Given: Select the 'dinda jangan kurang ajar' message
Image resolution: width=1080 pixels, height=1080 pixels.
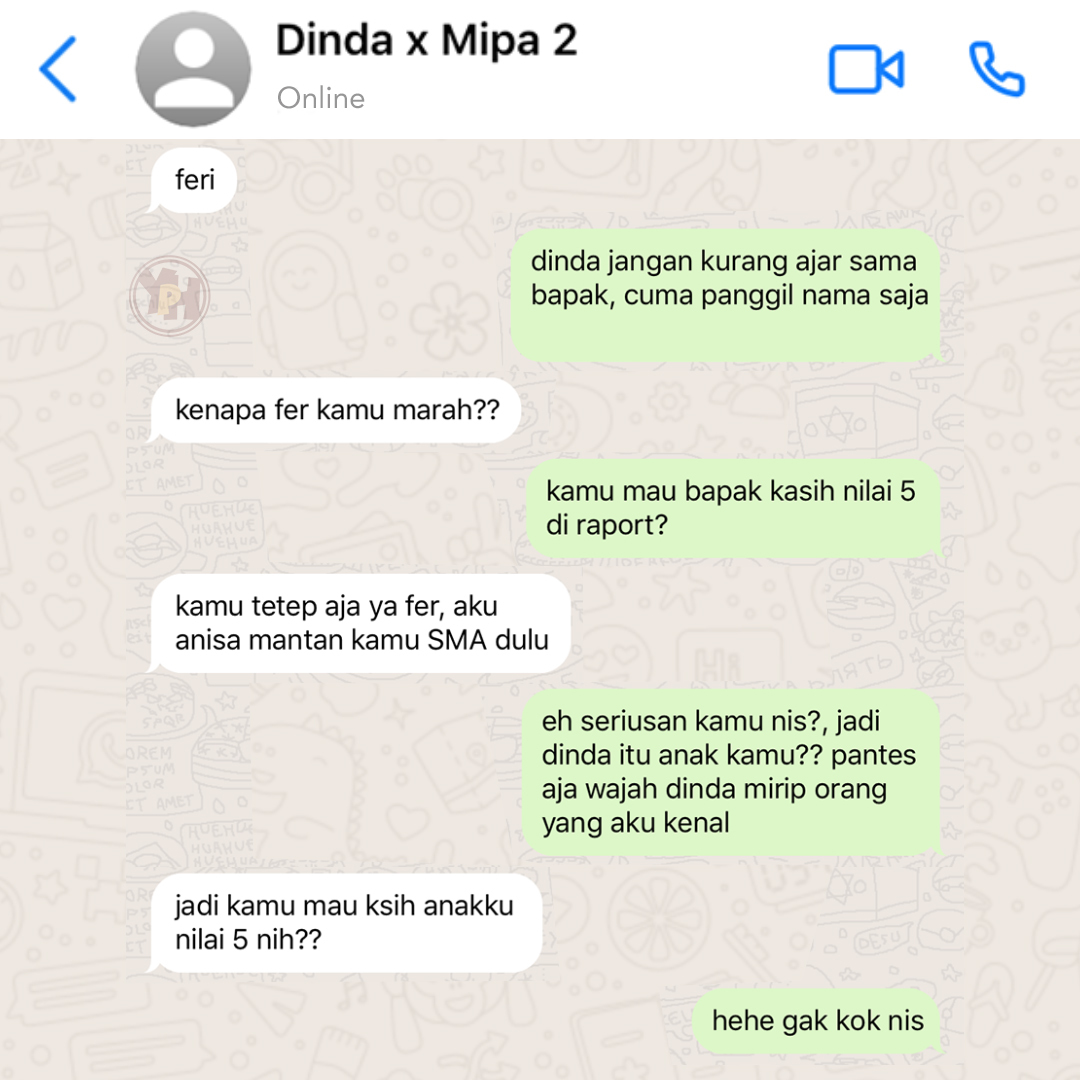Looking at the screenshot, I should [727, 295].
